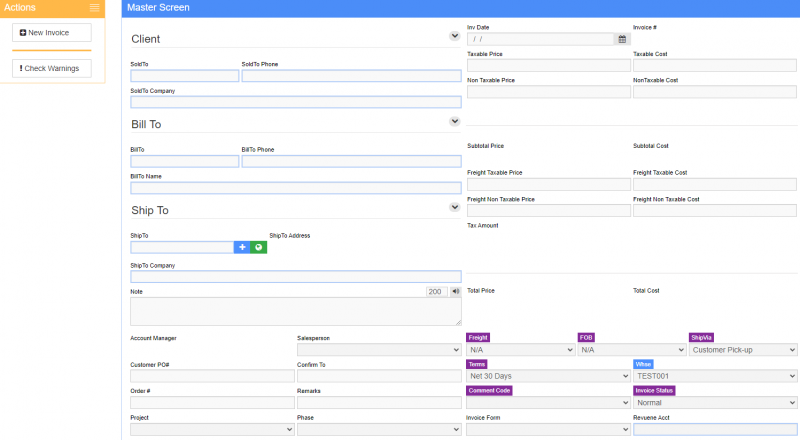Screen dimensions: 800x440
Task: Click the Tax Amount label
Action: pos(483,225)
